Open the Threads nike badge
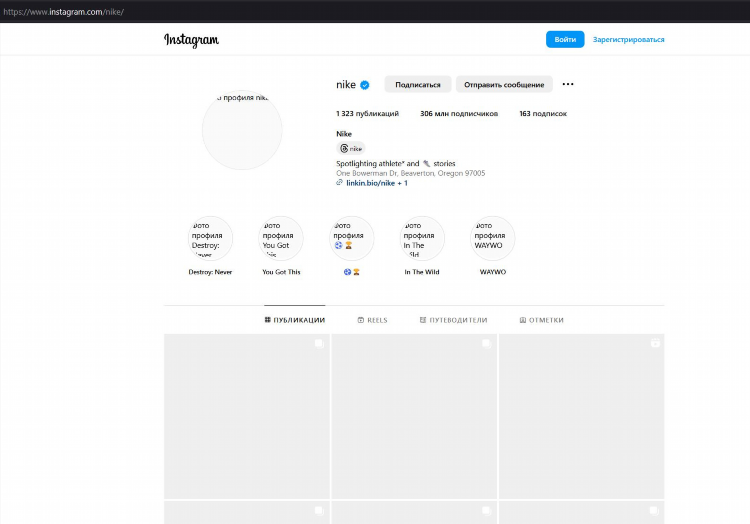Viewport: 750px width, 524px height. pos(351,148)
